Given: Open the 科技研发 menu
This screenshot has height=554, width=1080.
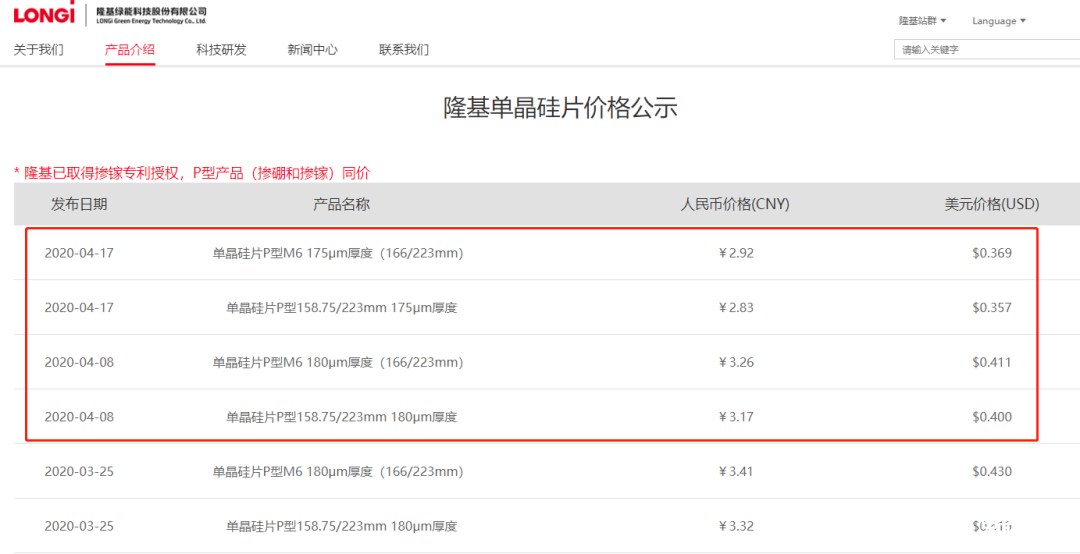Looking at the screenshot, I should [x=221, y=50].
